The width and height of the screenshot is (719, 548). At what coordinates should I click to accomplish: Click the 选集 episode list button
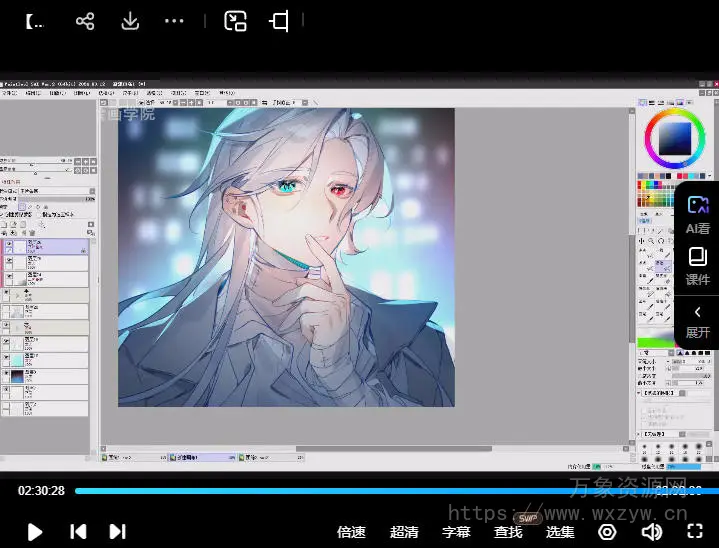point(560,532)
